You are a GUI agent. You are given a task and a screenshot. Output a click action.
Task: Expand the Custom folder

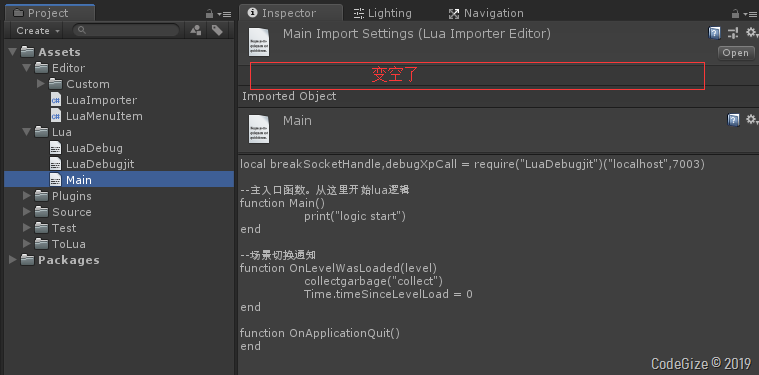tap(41, 84)
